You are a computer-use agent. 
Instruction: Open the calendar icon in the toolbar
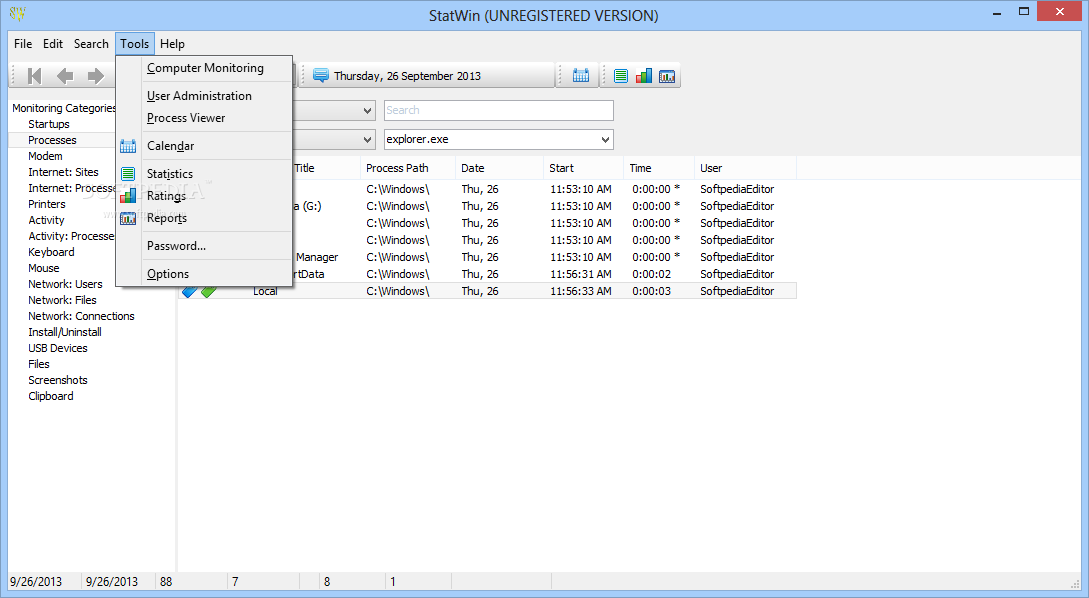[581, 76]
